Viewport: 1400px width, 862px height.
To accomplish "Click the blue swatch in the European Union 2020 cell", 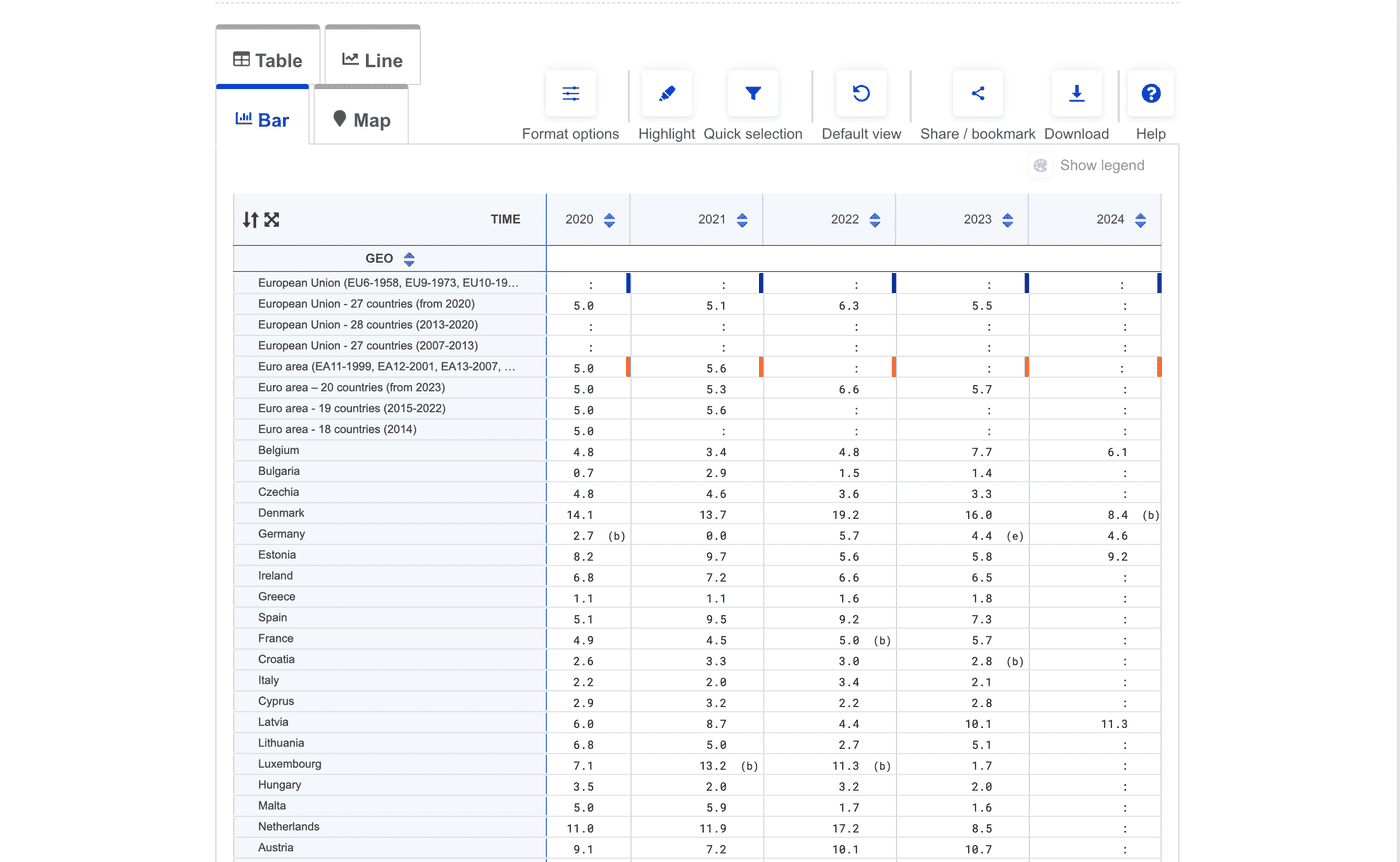I will pyautogui.click(x=628, y=283).
